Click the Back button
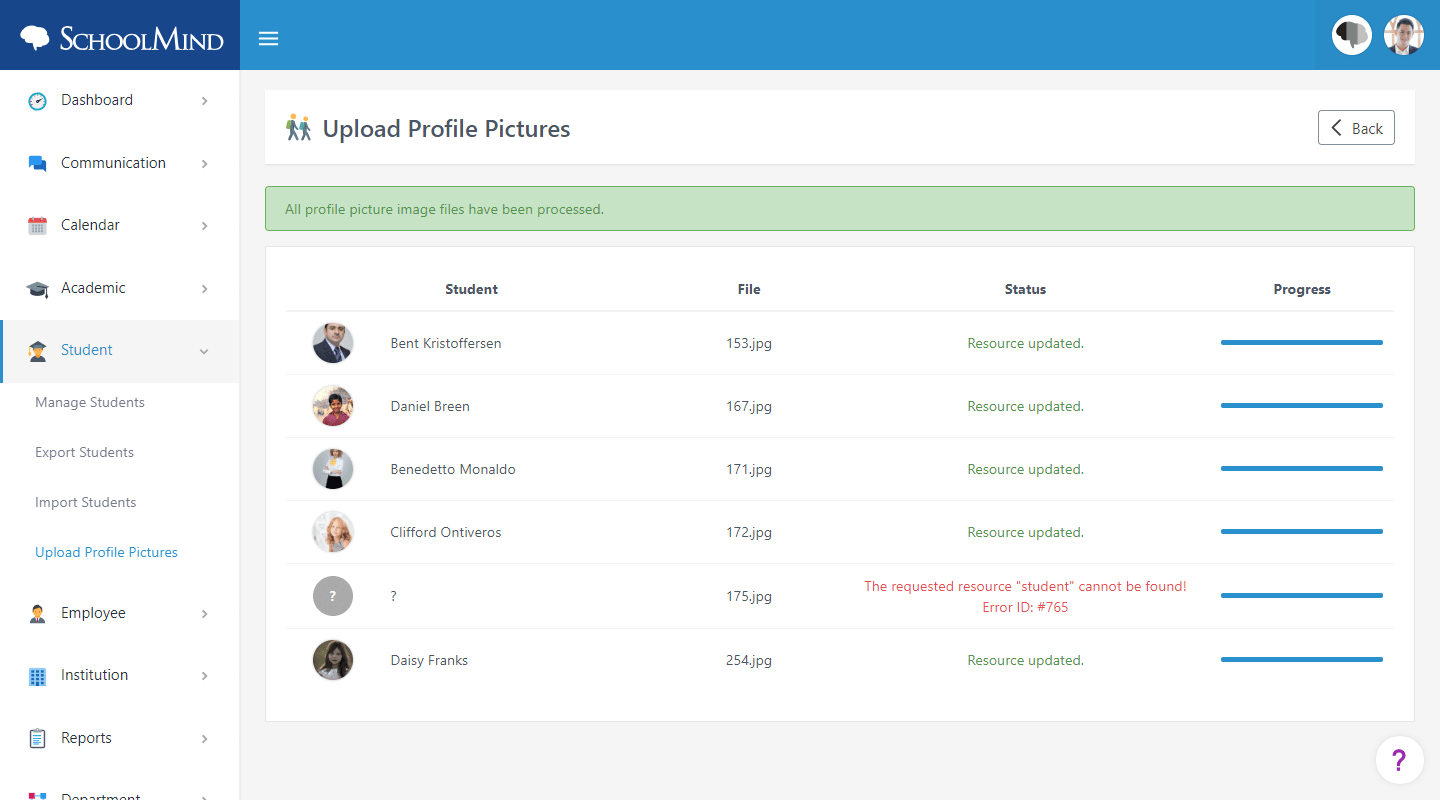 (1356, 128)
